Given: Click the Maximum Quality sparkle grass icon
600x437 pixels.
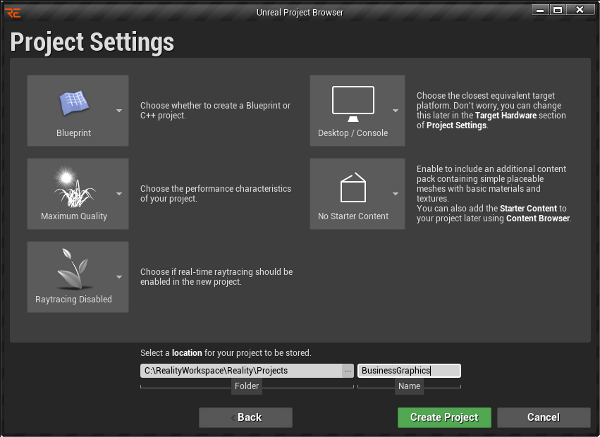Looking at the screenshot, I should point(74,185).
